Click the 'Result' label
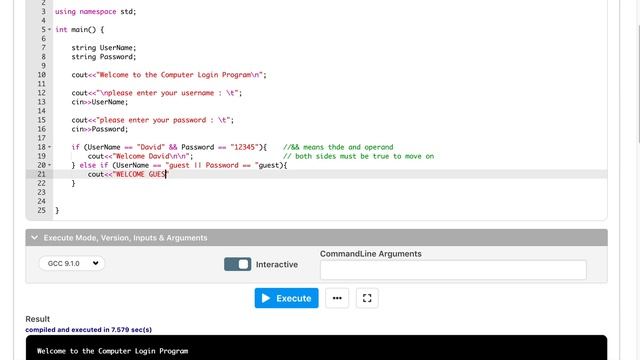Image resolution: width=640 pixels, height=360 pixels. pos(38,319)
